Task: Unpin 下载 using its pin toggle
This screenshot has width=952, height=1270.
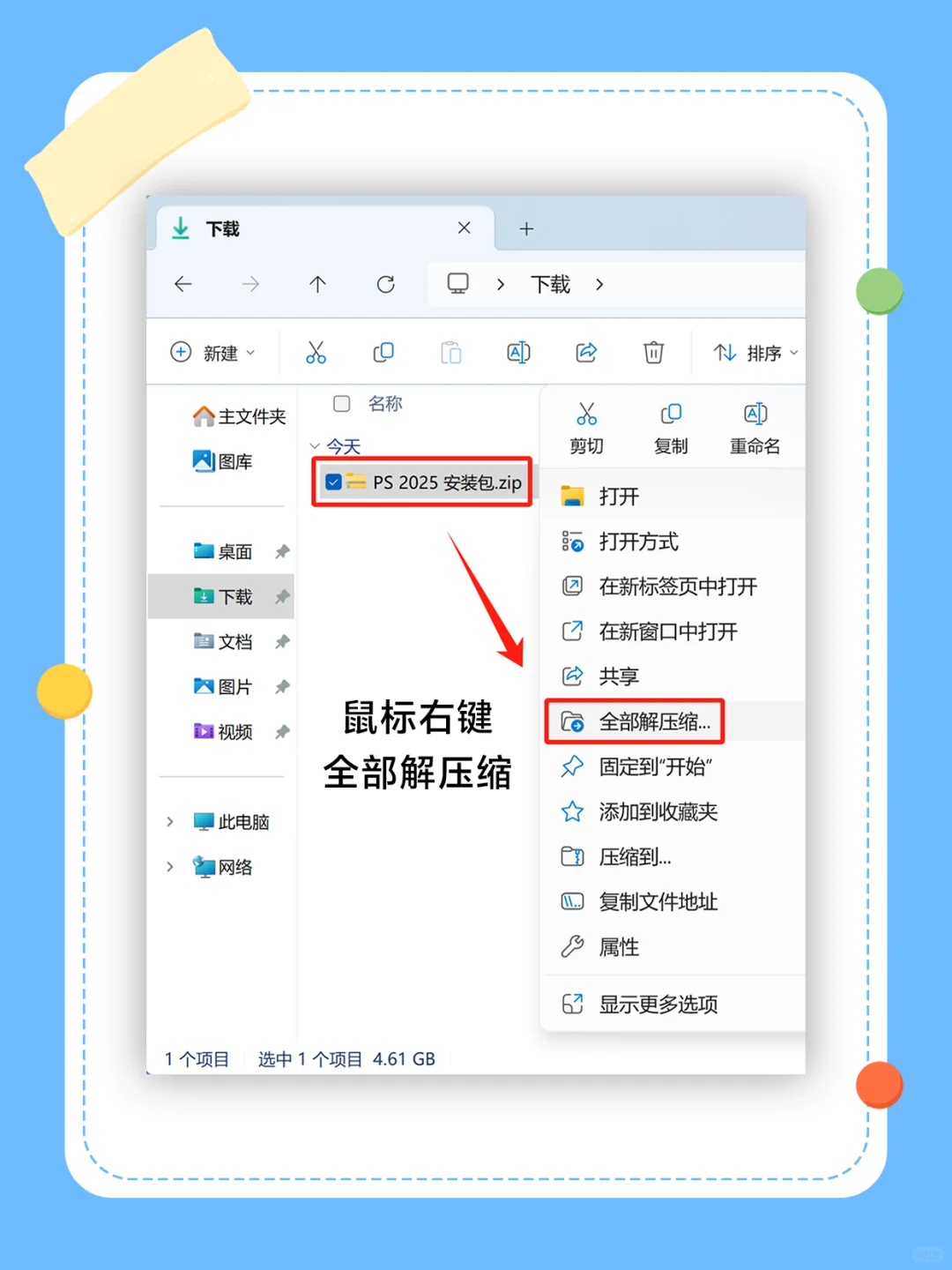Action: pos(282,596)
